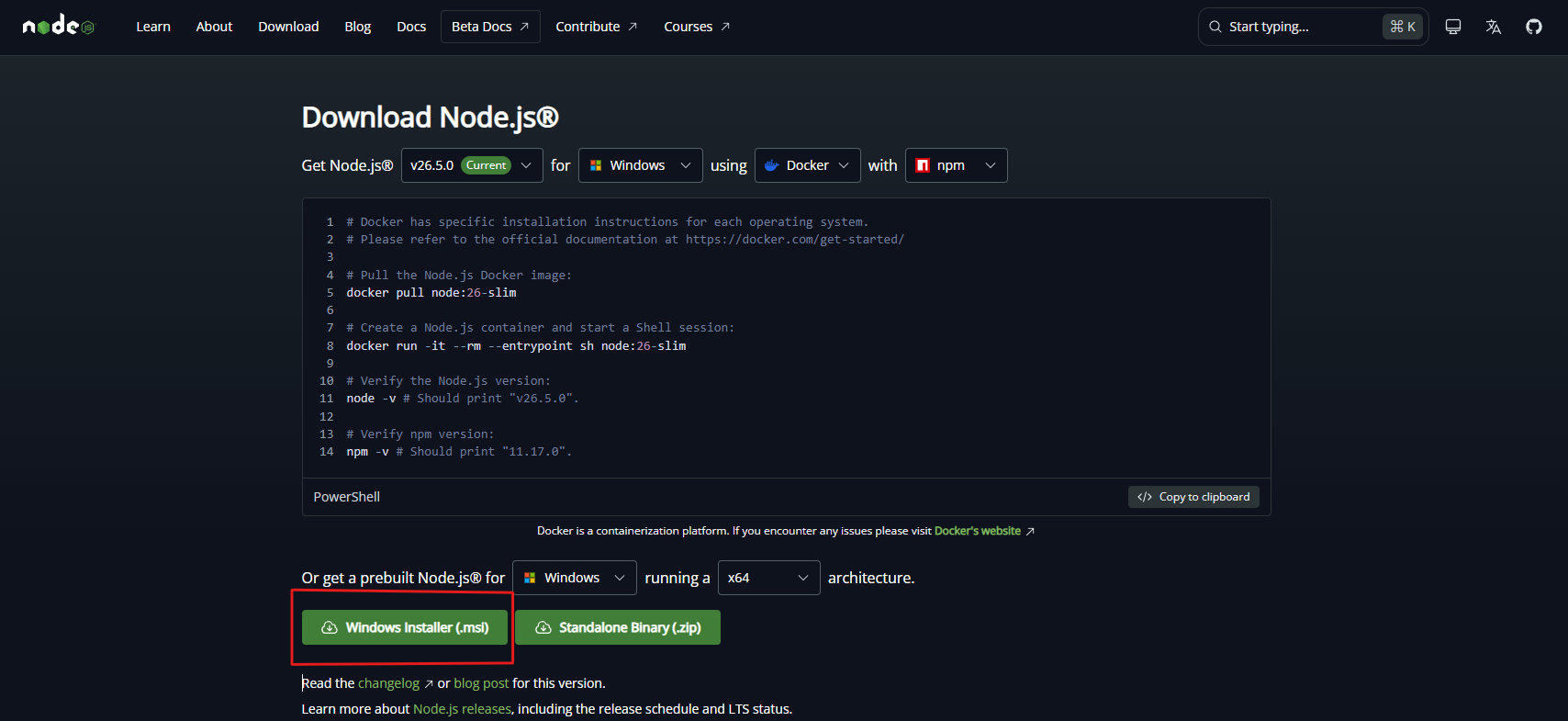Download the Windows Installer (.msi)

pyautogui.click(x=405, y=627)
